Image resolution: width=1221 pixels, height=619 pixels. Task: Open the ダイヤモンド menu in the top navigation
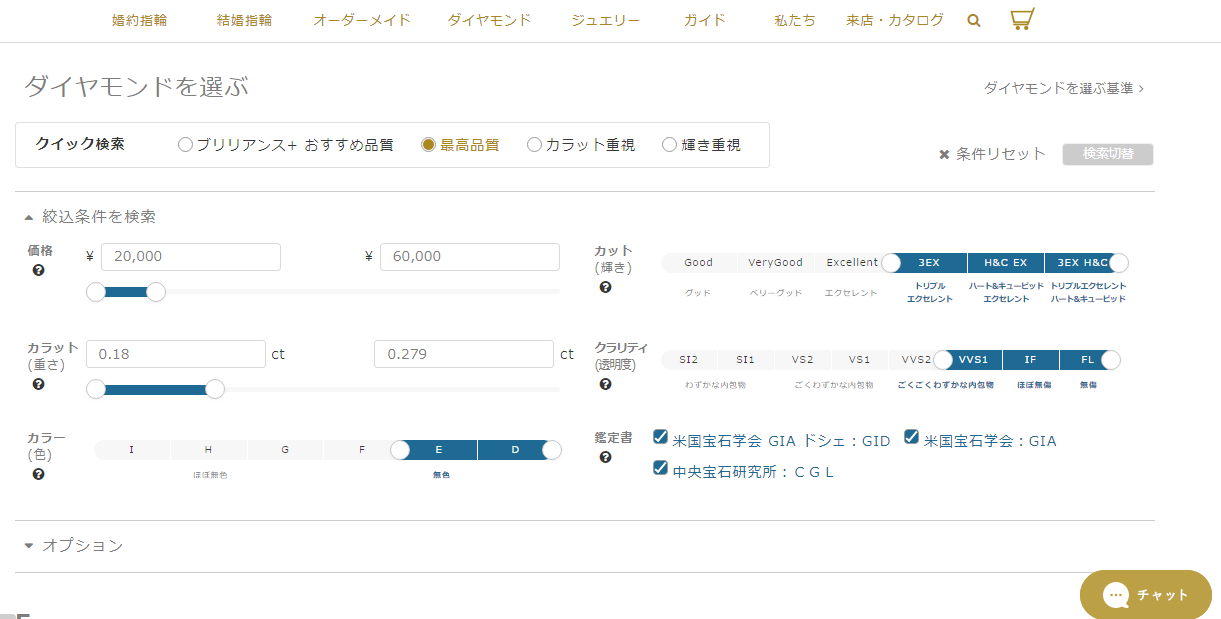[x=489, y=20]
